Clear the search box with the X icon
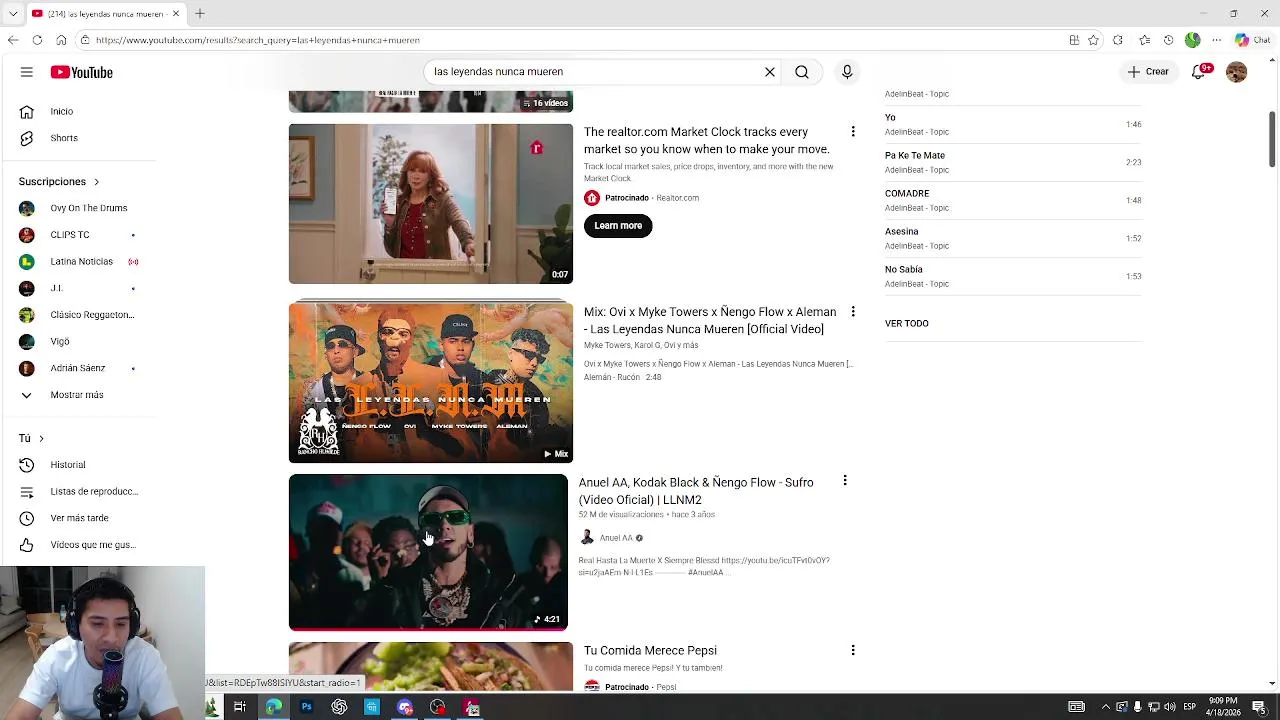The height and width of the screenshot is (720, 1280). tap(770, 72)
